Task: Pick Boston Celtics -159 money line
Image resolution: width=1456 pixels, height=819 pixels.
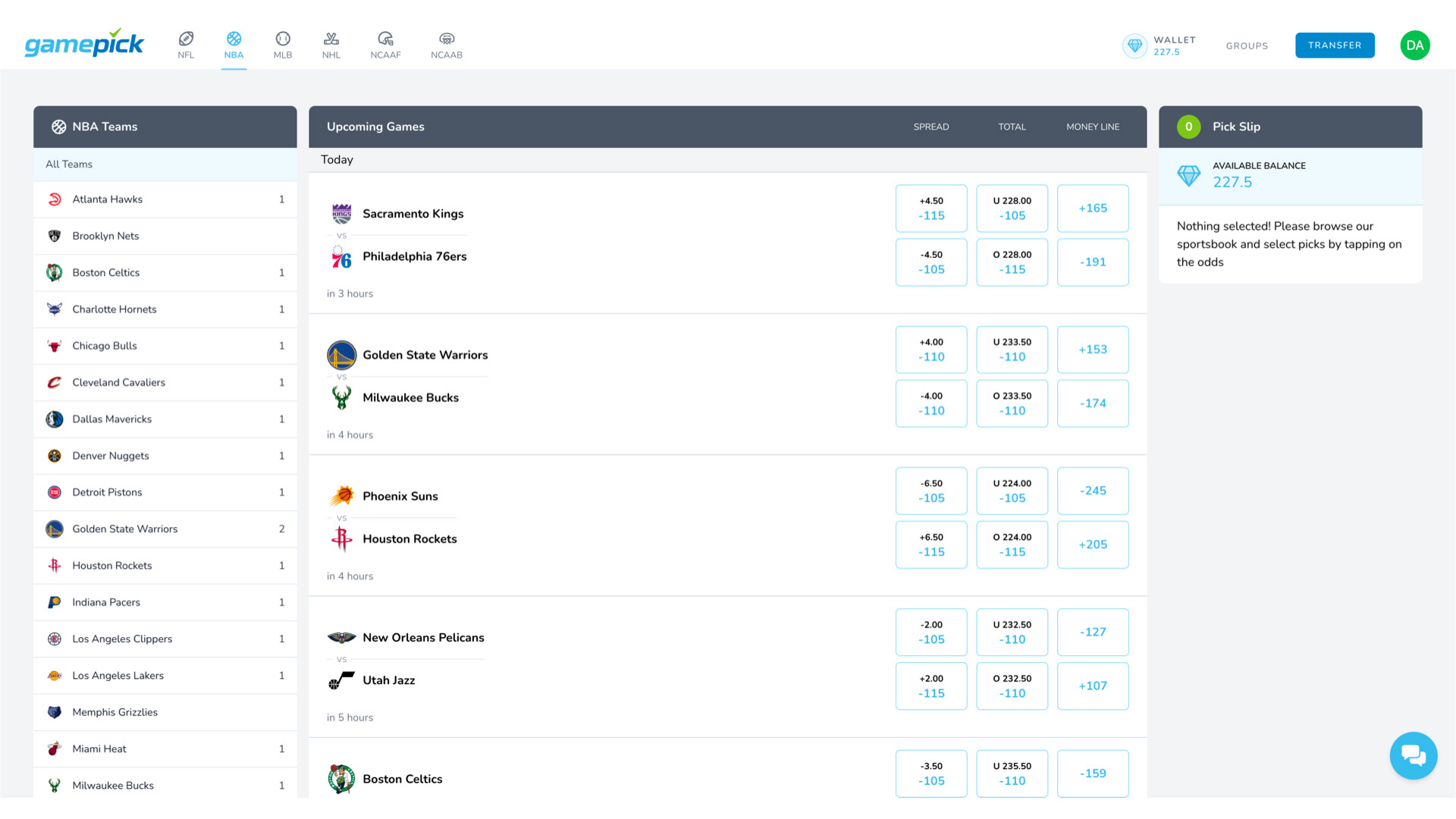Action: pyautogui.click(x=1093, y=773)
